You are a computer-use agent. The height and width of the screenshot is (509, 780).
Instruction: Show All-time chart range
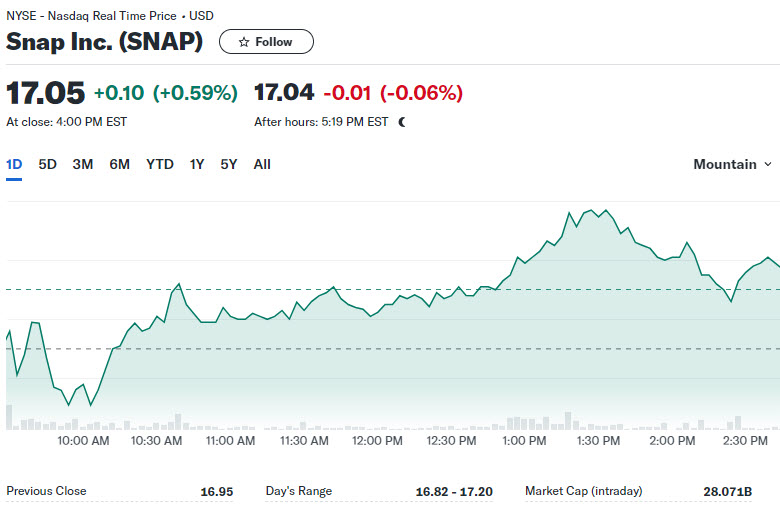(262, 164)
